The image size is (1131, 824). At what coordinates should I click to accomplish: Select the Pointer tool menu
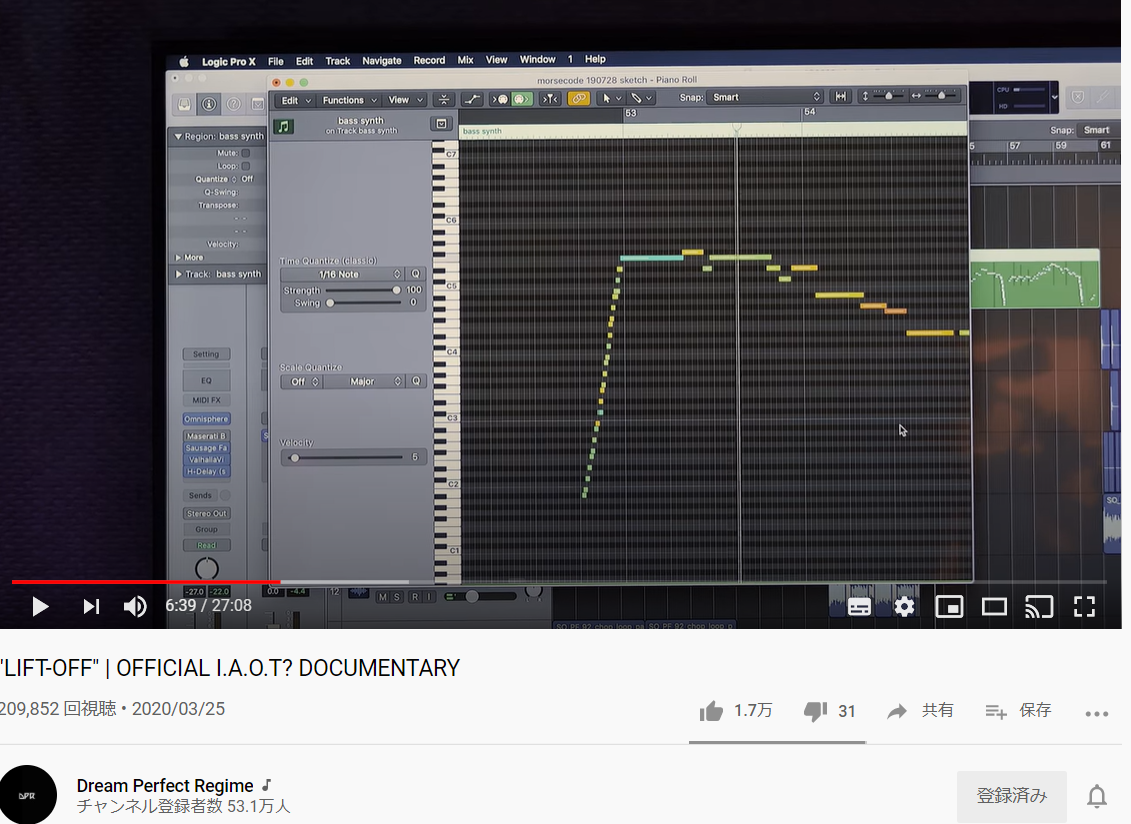[x=611, y=98]
